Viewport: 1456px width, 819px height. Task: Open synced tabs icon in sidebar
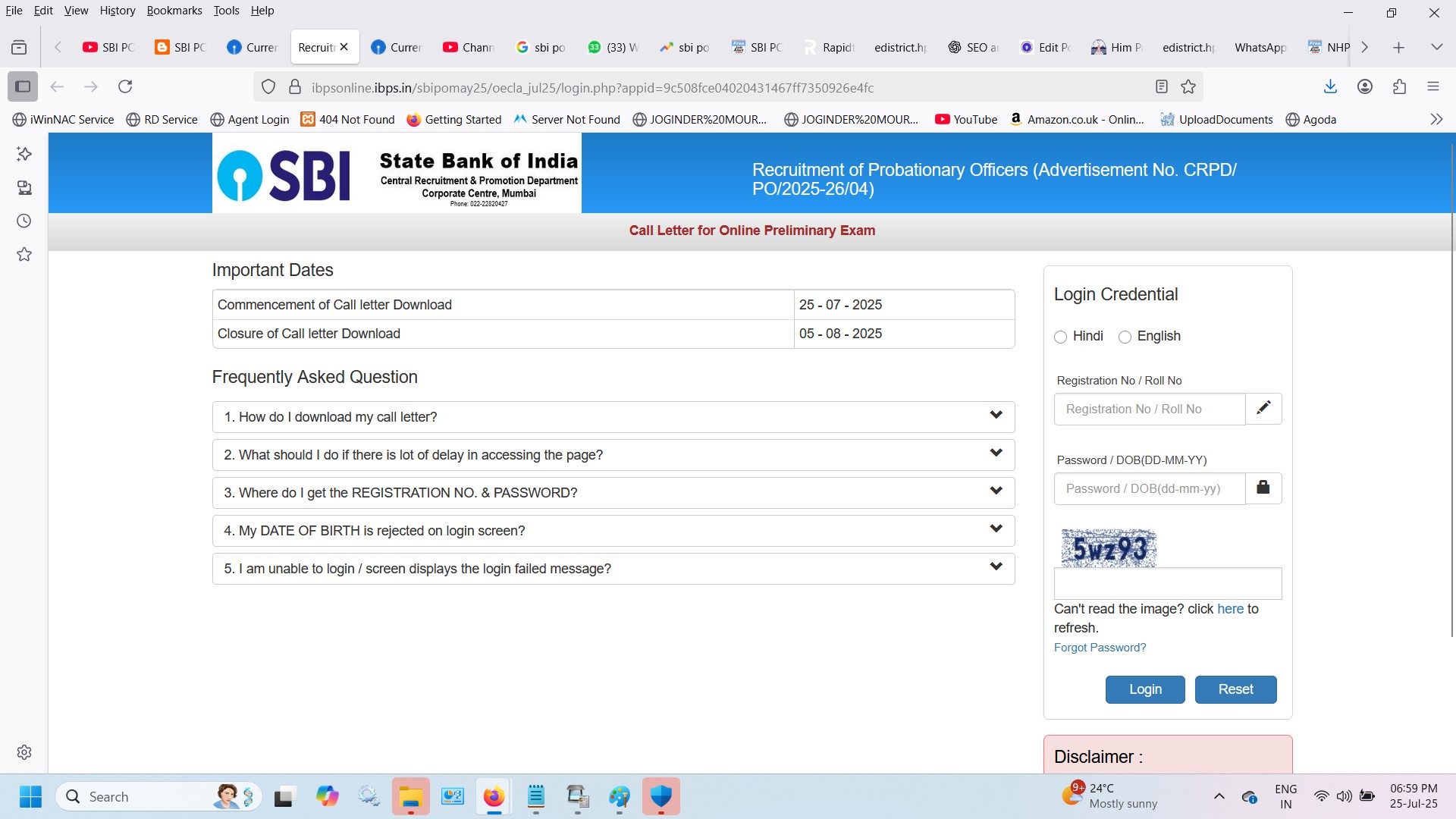tap(24, 187)
